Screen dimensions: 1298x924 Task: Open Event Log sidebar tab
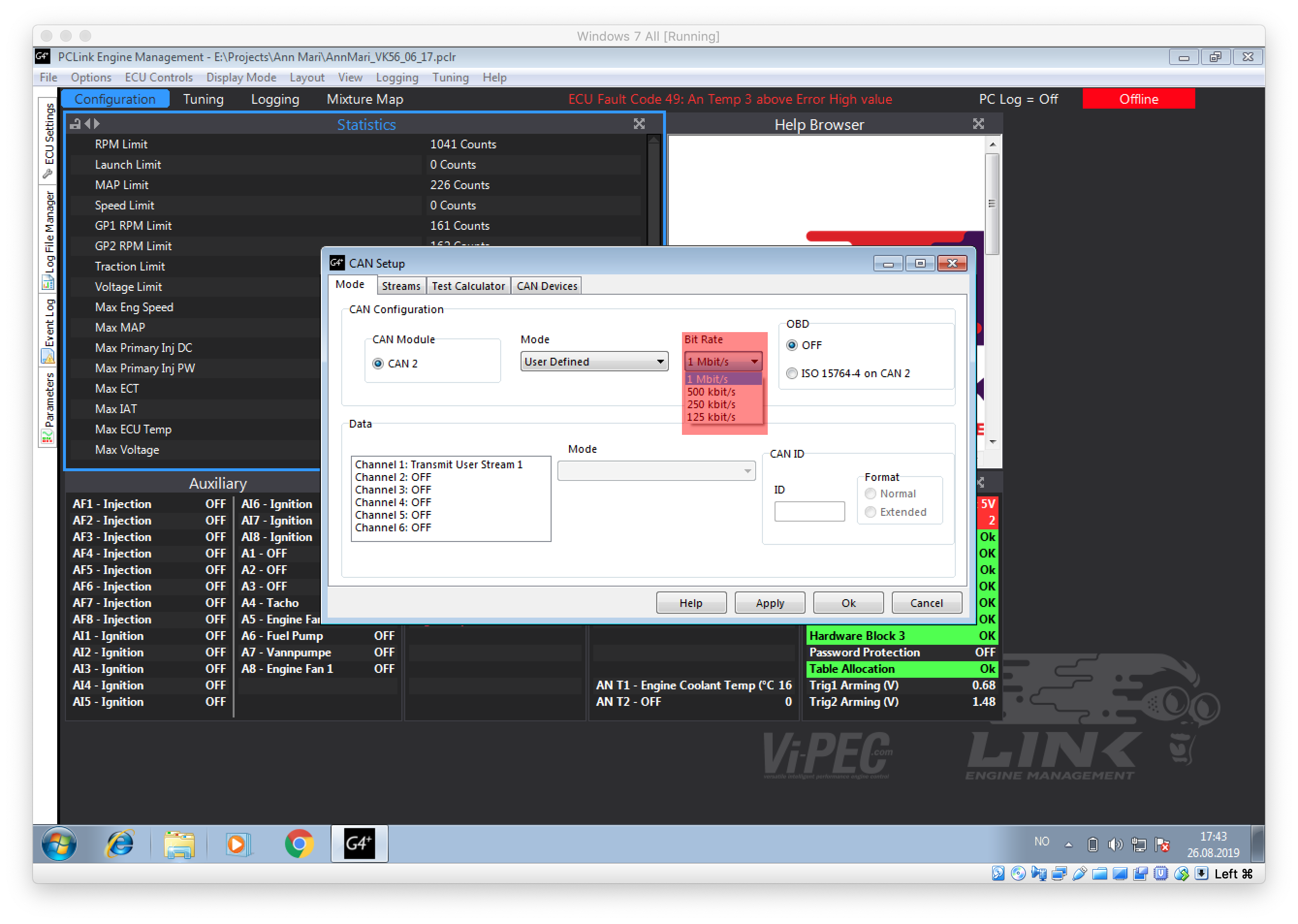(x=48, y=330)
